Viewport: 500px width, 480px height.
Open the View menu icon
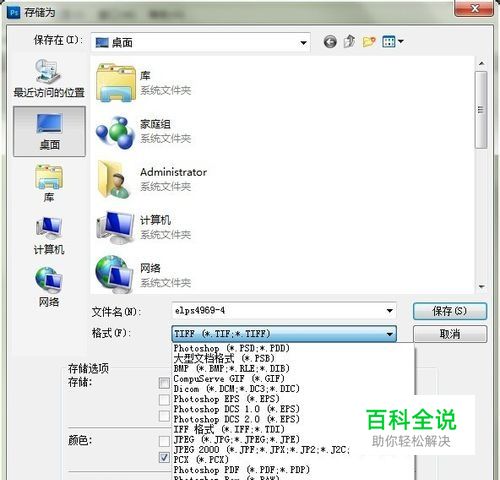coord(389,42)
